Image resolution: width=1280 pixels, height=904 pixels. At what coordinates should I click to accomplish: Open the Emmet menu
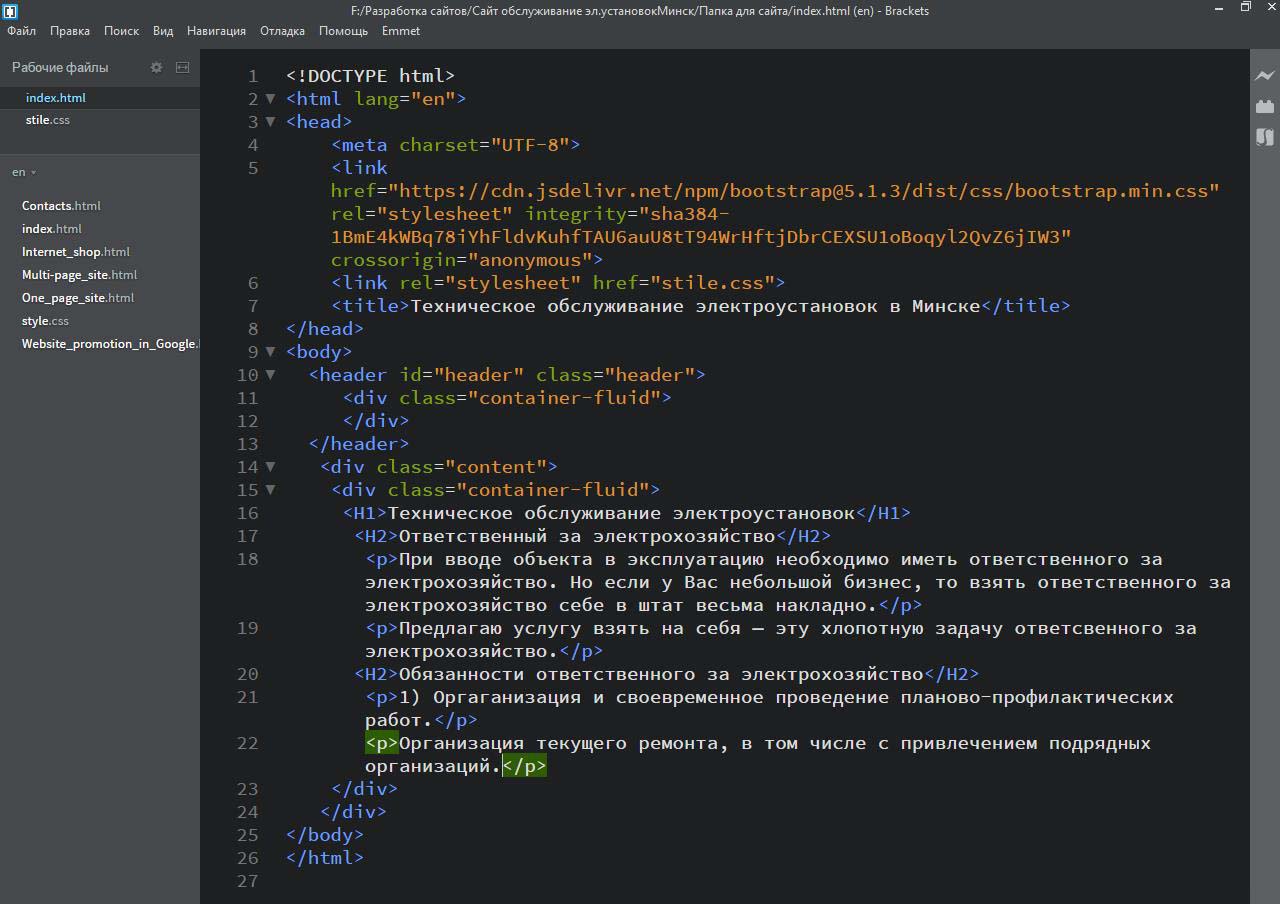tap(400, 31)
